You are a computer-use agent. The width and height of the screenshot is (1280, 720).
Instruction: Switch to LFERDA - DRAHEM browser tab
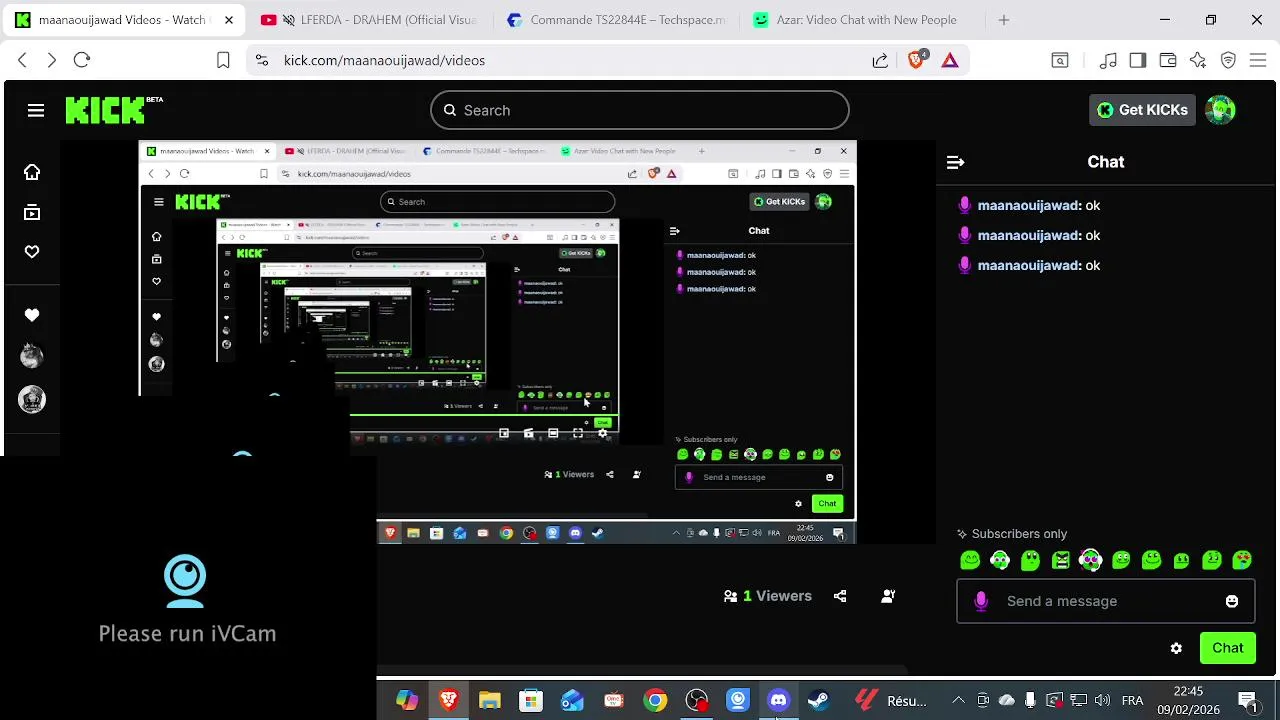click(x=368, y=20)
